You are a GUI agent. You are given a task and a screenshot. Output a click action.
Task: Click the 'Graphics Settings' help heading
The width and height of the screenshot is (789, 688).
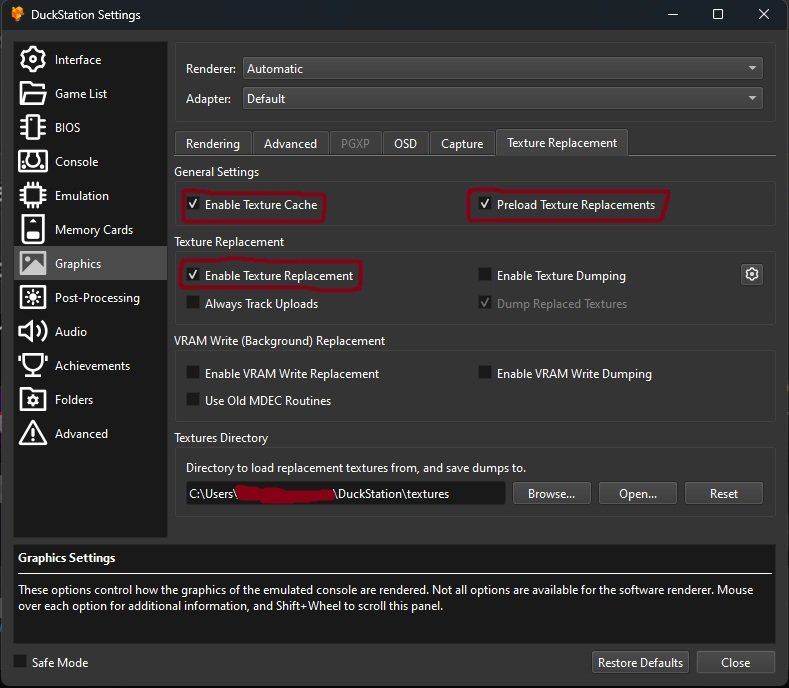(x=66, y=558)
